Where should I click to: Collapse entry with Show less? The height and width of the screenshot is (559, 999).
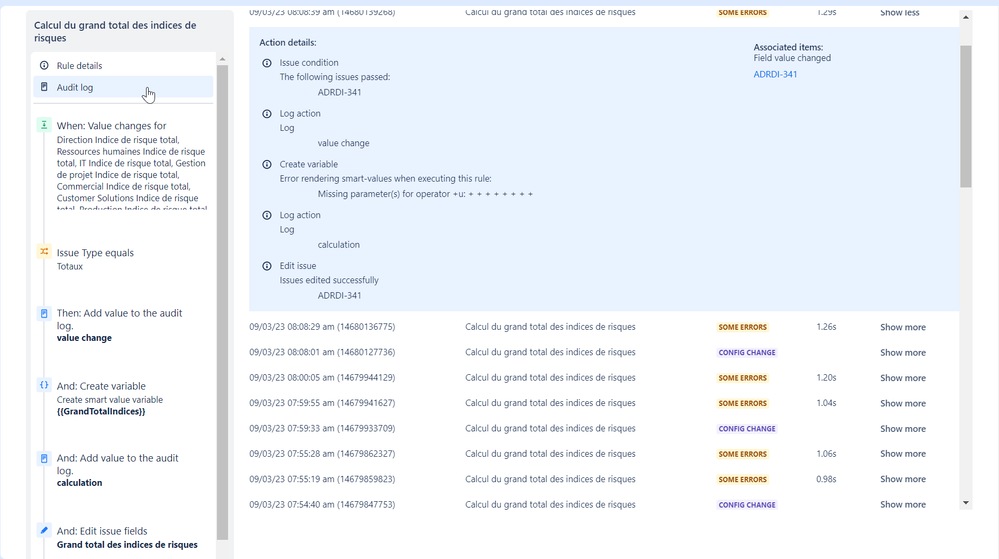click(900, 12)
